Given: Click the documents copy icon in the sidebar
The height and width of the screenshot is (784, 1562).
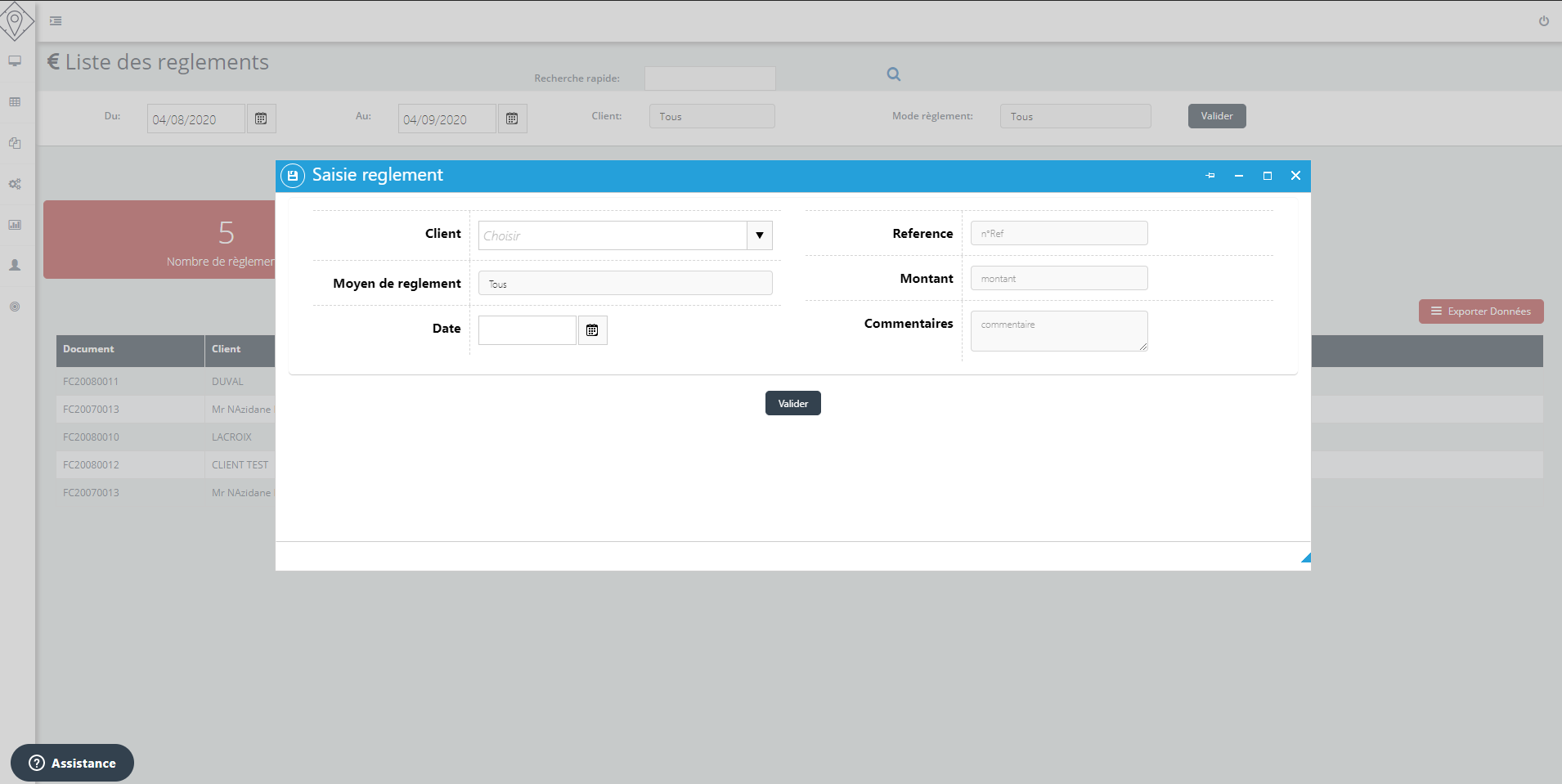Looking at the screenshot, I should click(x=15, y=143).
